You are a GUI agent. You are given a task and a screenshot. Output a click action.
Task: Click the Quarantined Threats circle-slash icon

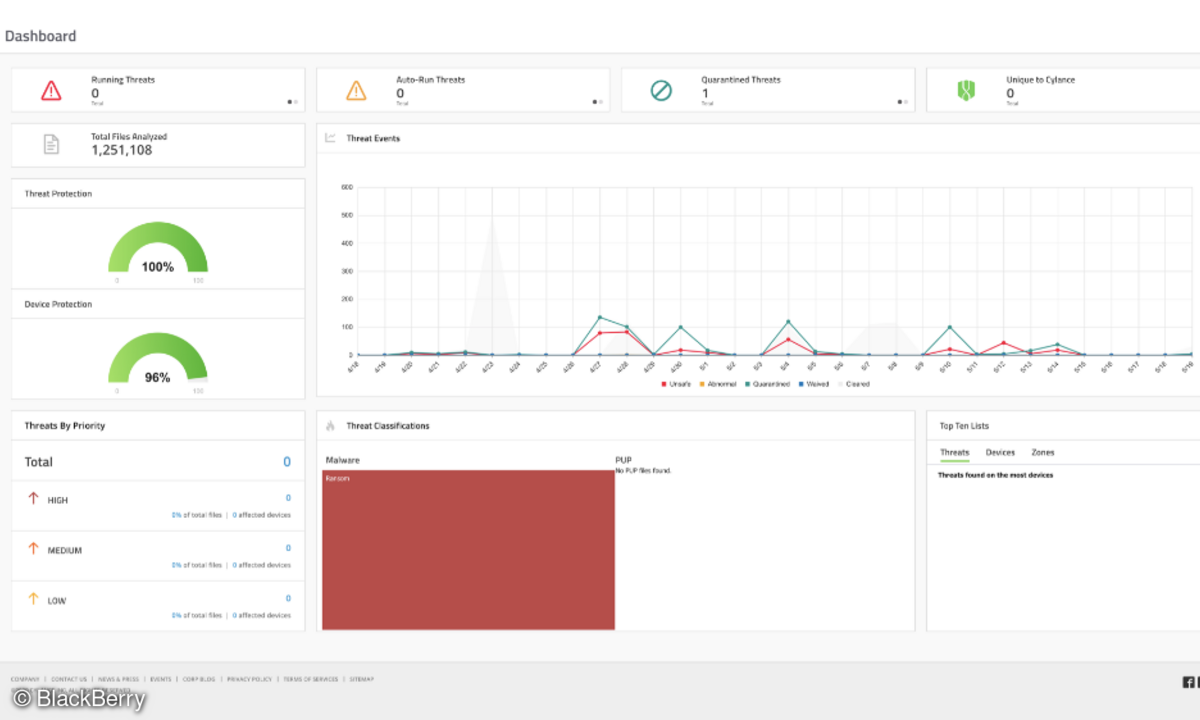(661, 91)
